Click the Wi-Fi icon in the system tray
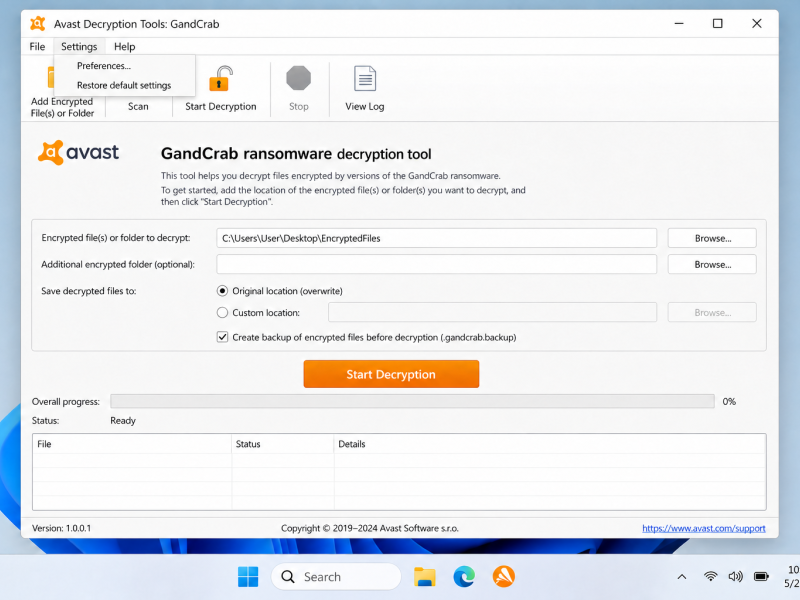Viewport: 800px width, 600px height. coord(710,577)
